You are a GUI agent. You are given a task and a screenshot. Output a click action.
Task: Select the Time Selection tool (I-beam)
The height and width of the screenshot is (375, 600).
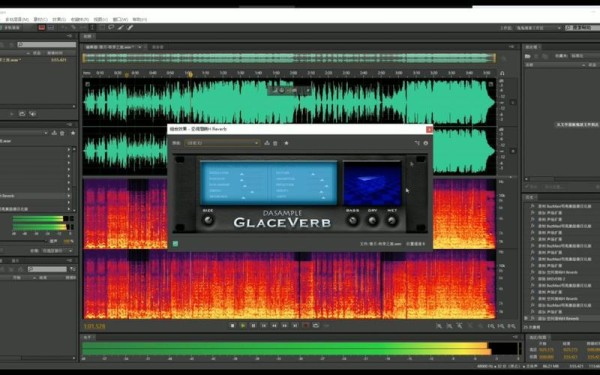pos(92,28)
